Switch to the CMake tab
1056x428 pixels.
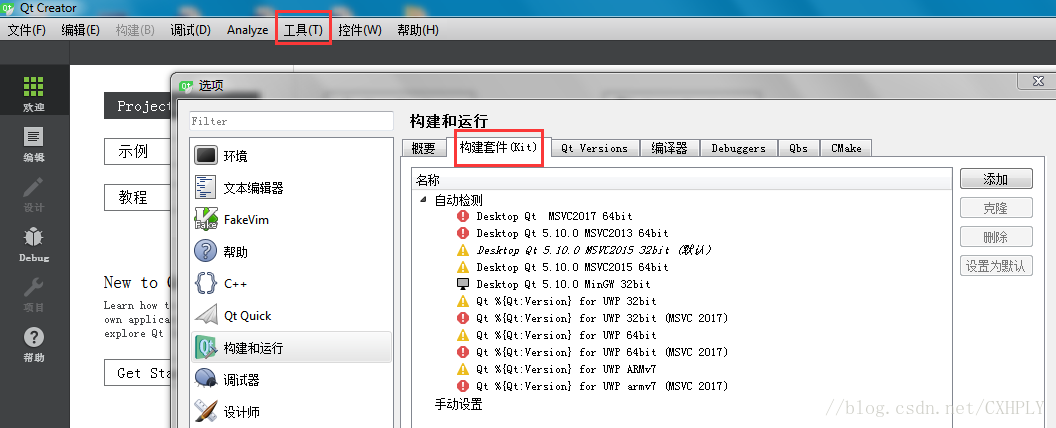click(x=846, y=148)
